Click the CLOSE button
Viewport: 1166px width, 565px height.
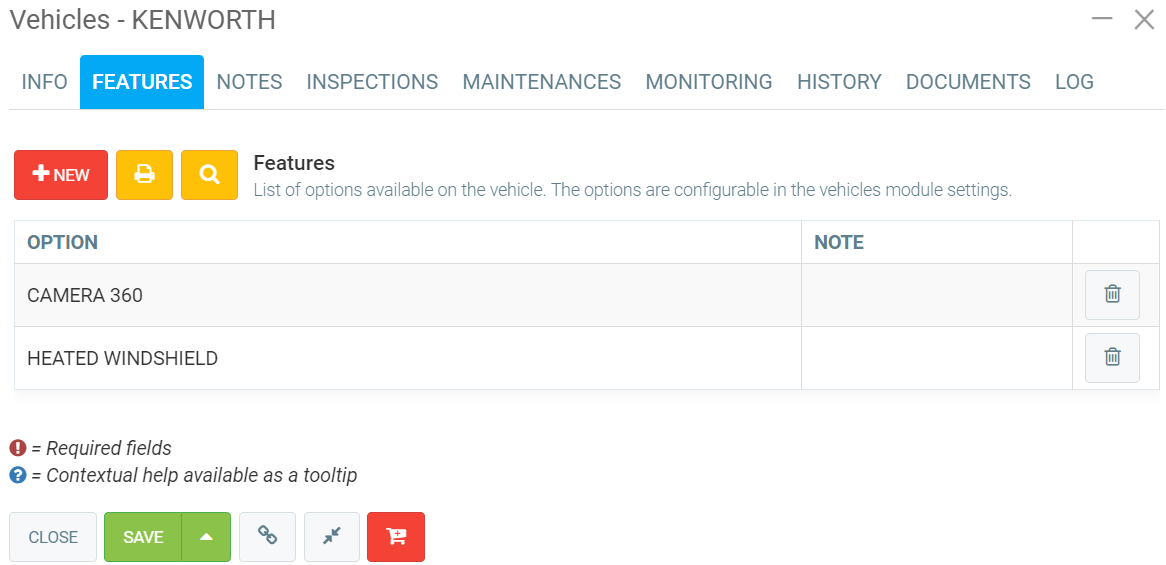point(53,537)
